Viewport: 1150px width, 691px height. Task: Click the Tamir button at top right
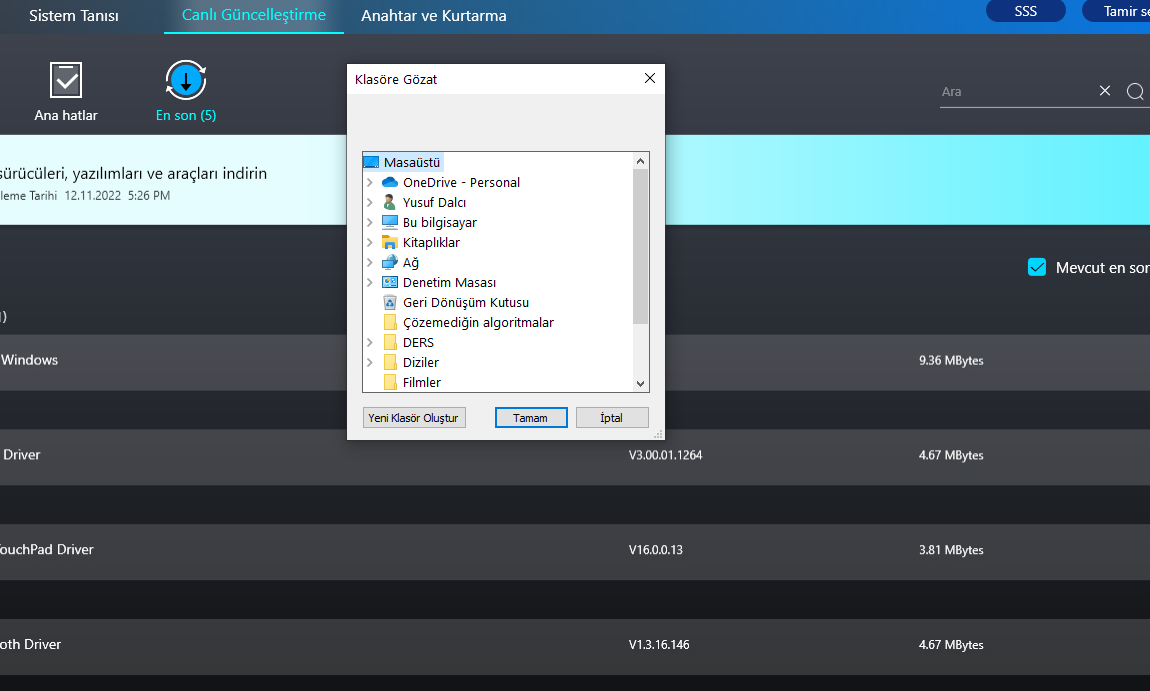tap(1116, 11)
